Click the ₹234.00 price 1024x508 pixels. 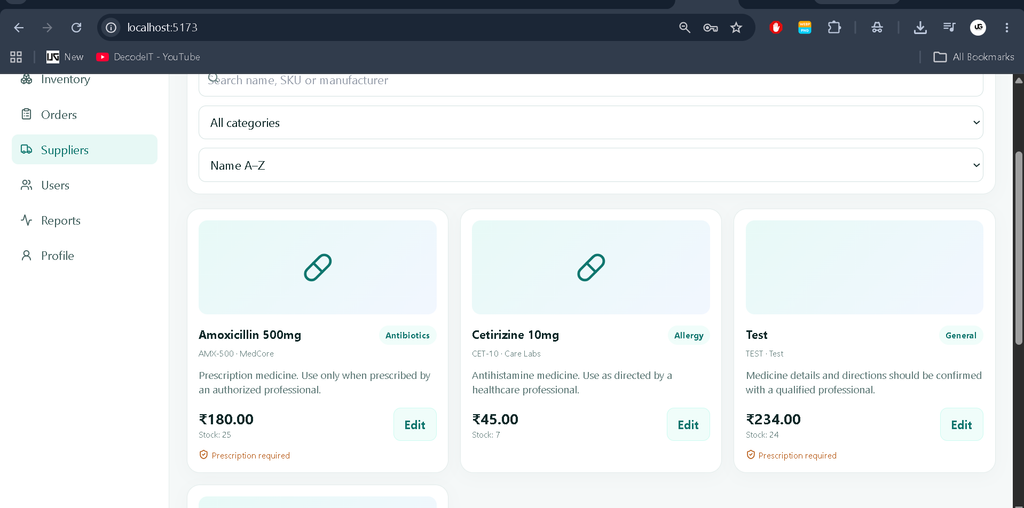[773, 419]
